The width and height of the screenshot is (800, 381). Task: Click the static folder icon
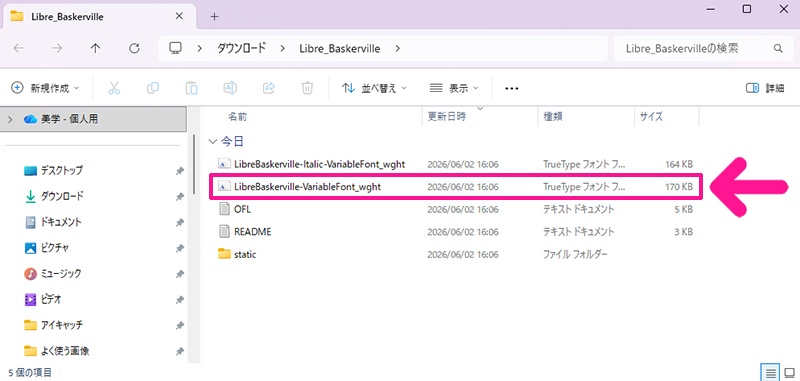(224, 254)
